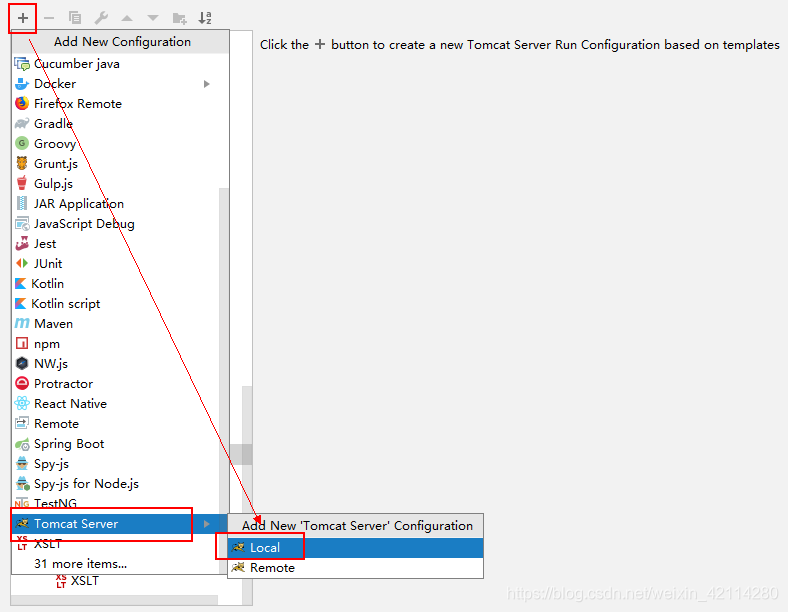Pick Spy-js for Node.js icon
Screen dimensions: 788x612
point(22,483)
